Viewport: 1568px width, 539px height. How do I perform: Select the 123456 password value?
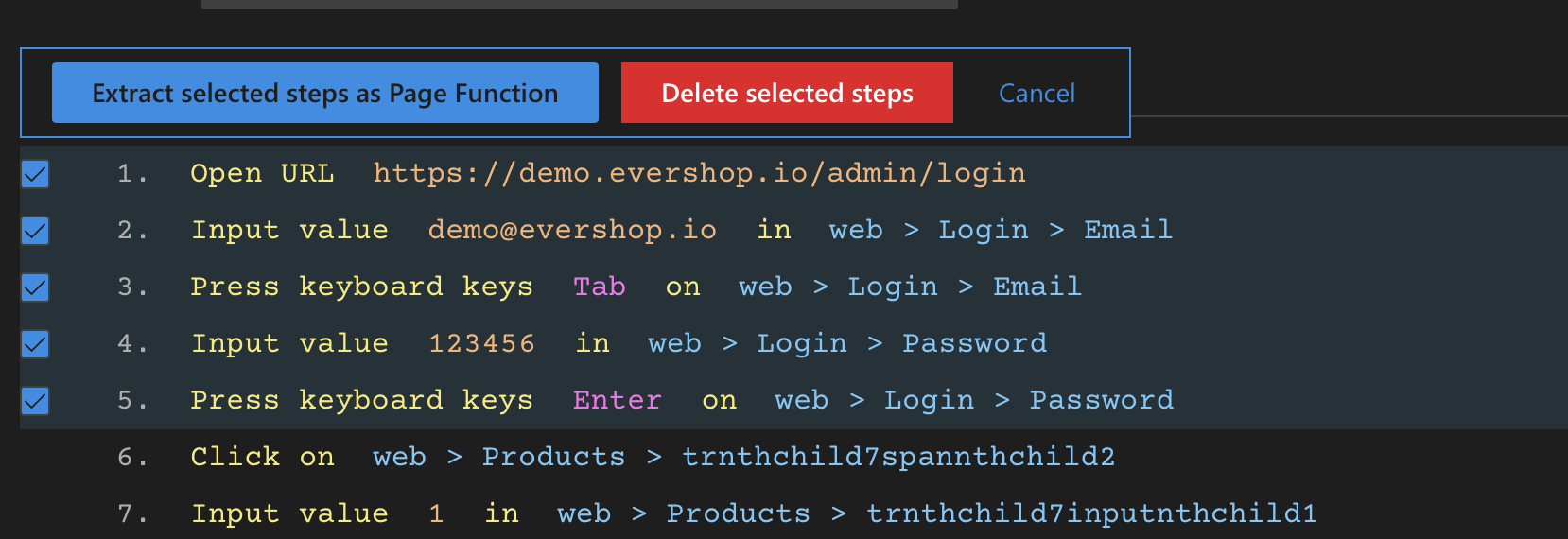coord(481,343)
